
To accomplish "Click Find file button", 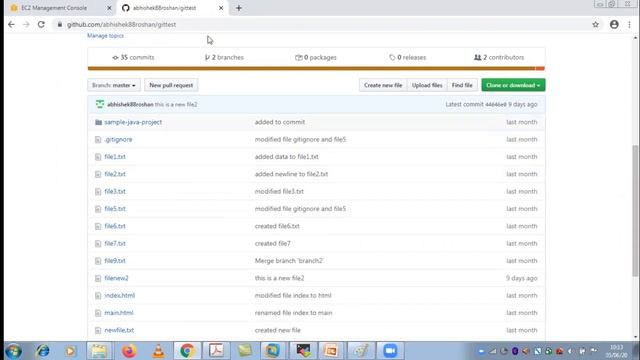I will (462, 85).
